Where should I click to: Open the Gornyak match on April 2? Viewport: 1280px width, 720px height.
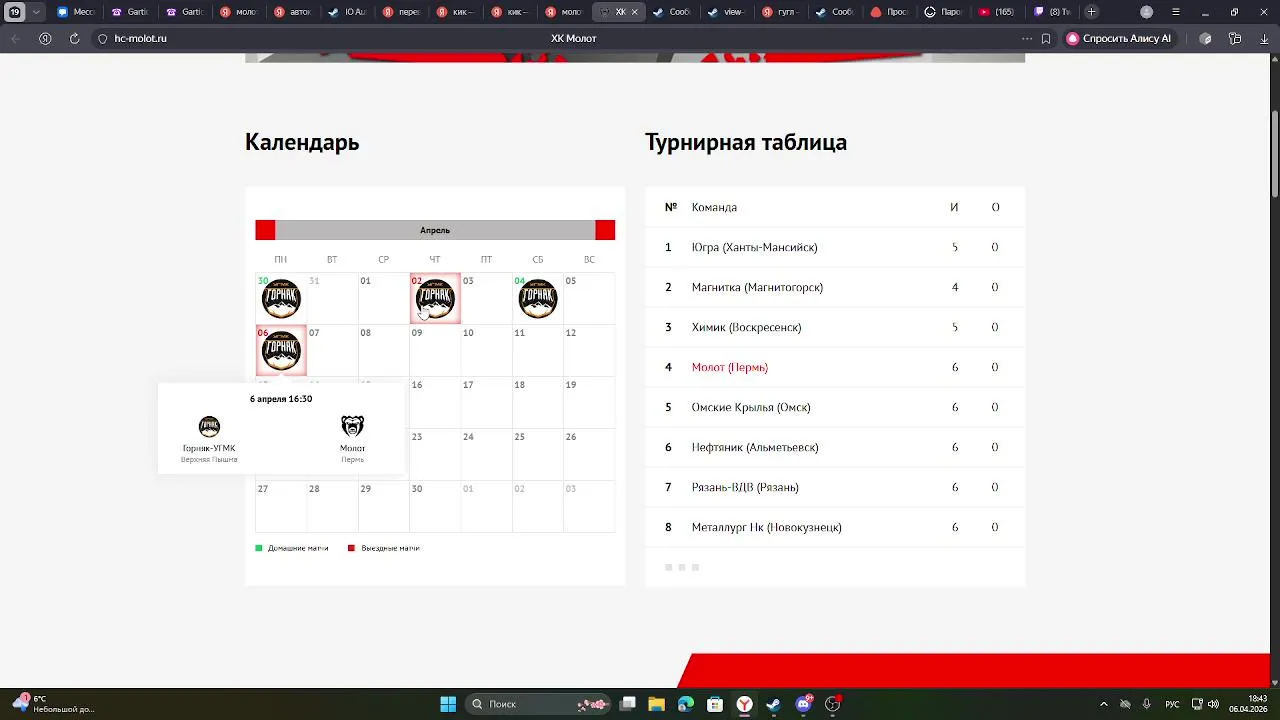435,299
